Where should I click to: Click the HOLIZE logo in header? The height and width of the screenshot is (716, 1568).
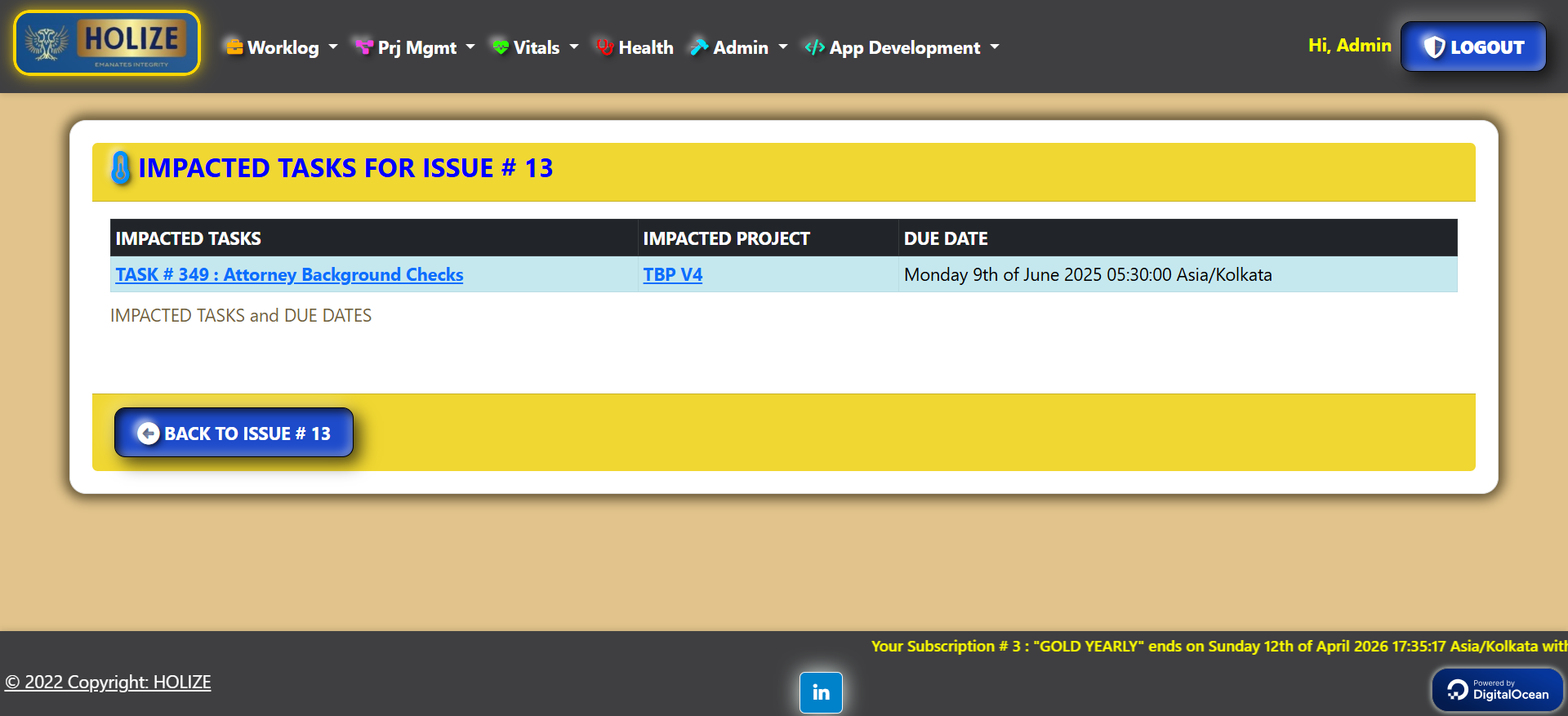pyautogui.click(x=107, y=43)
